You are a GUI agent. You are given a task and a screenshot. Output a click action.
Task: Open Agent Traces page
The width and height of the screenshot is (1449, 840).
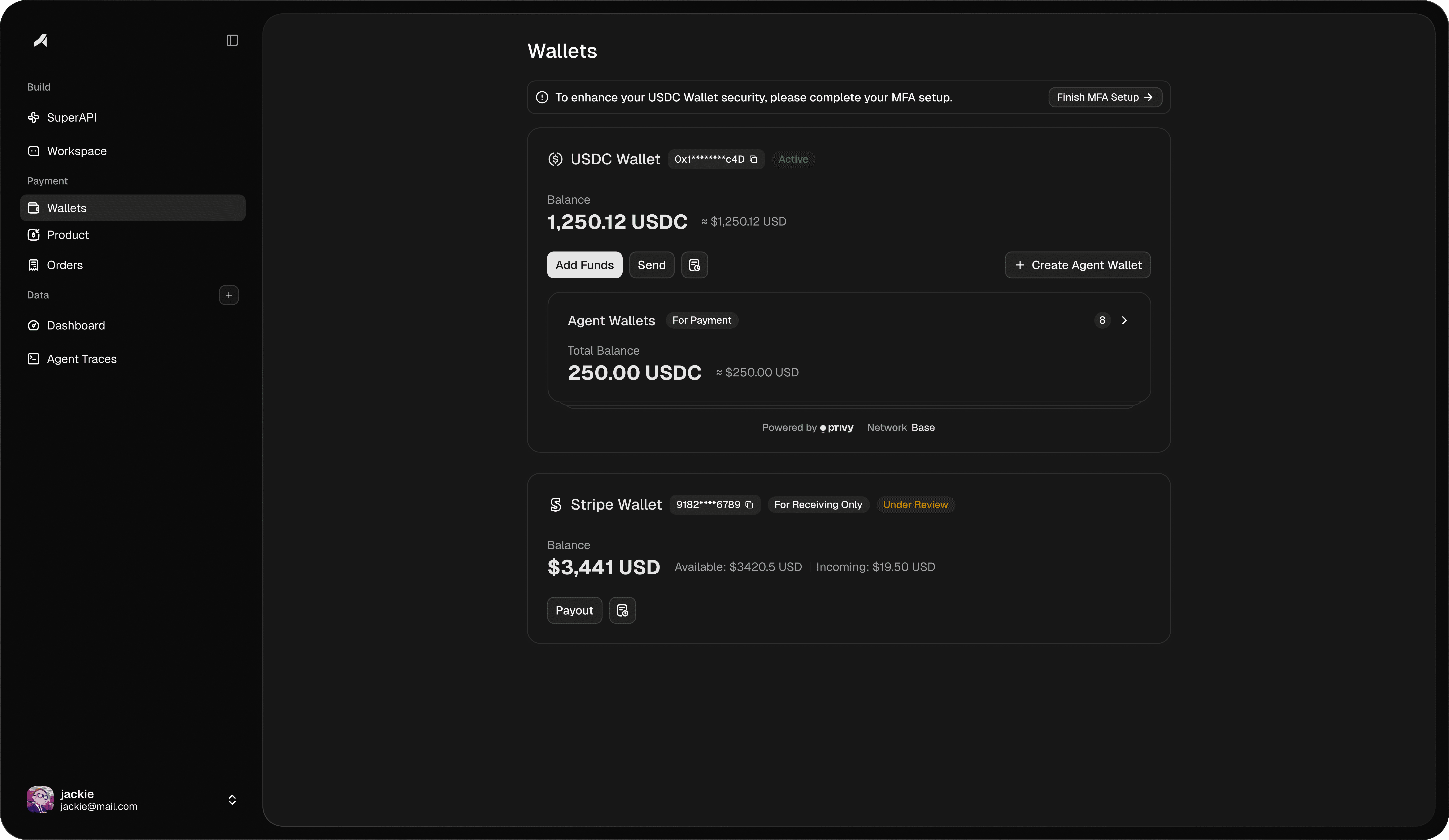point(133,359)
